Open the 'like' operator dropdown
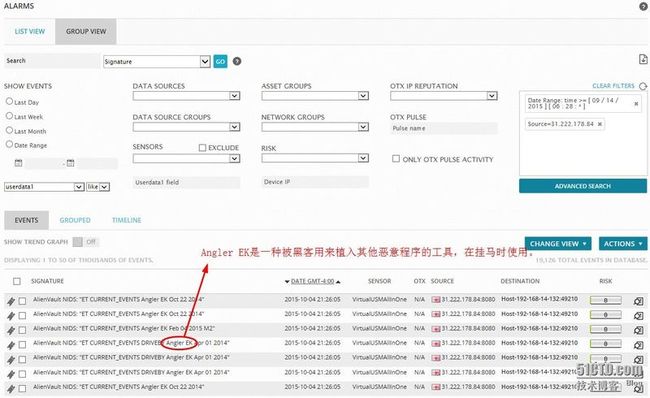The width and height of the screenshot is (650, 398). click(98, 187)
